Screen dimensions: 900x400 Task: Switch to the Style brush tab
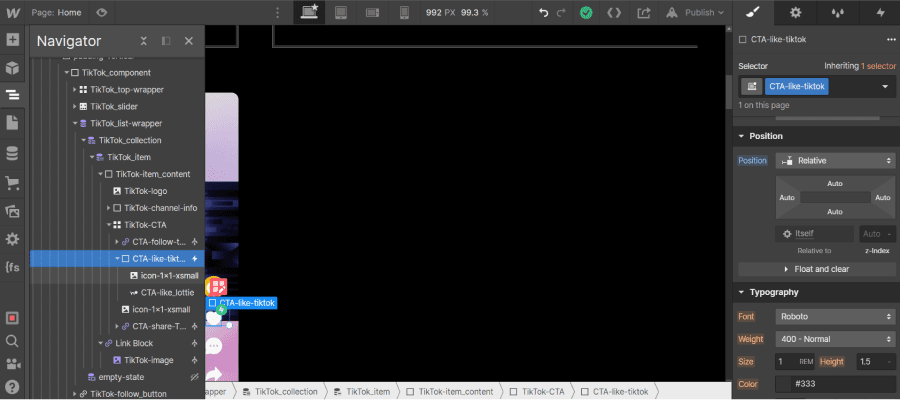[x=754, y=12]
